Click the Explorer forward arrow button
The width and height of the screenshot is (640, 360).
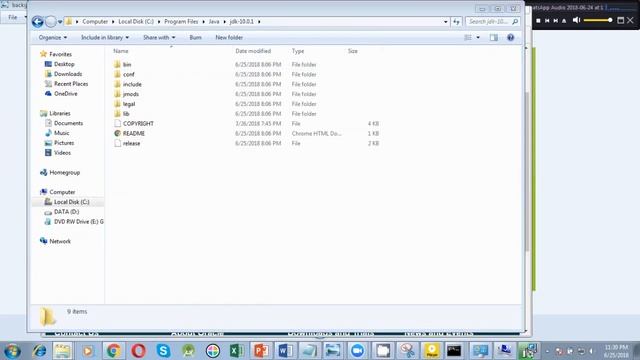(x=51, y=22)
